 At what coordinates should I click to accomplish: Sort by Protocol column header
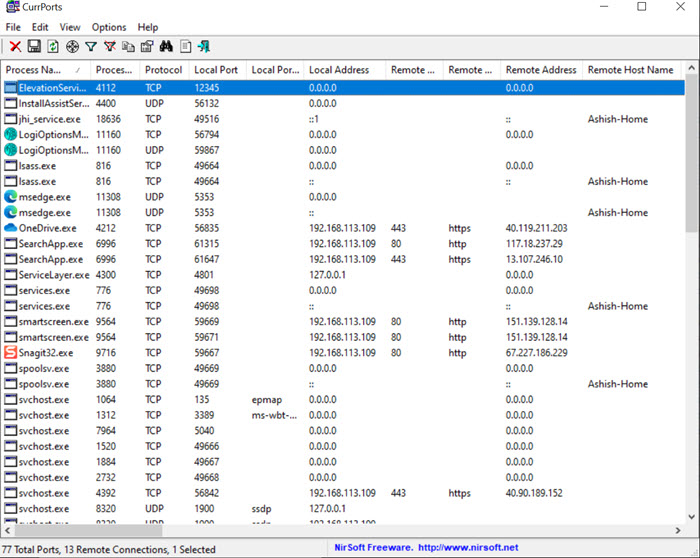point(164,70)
